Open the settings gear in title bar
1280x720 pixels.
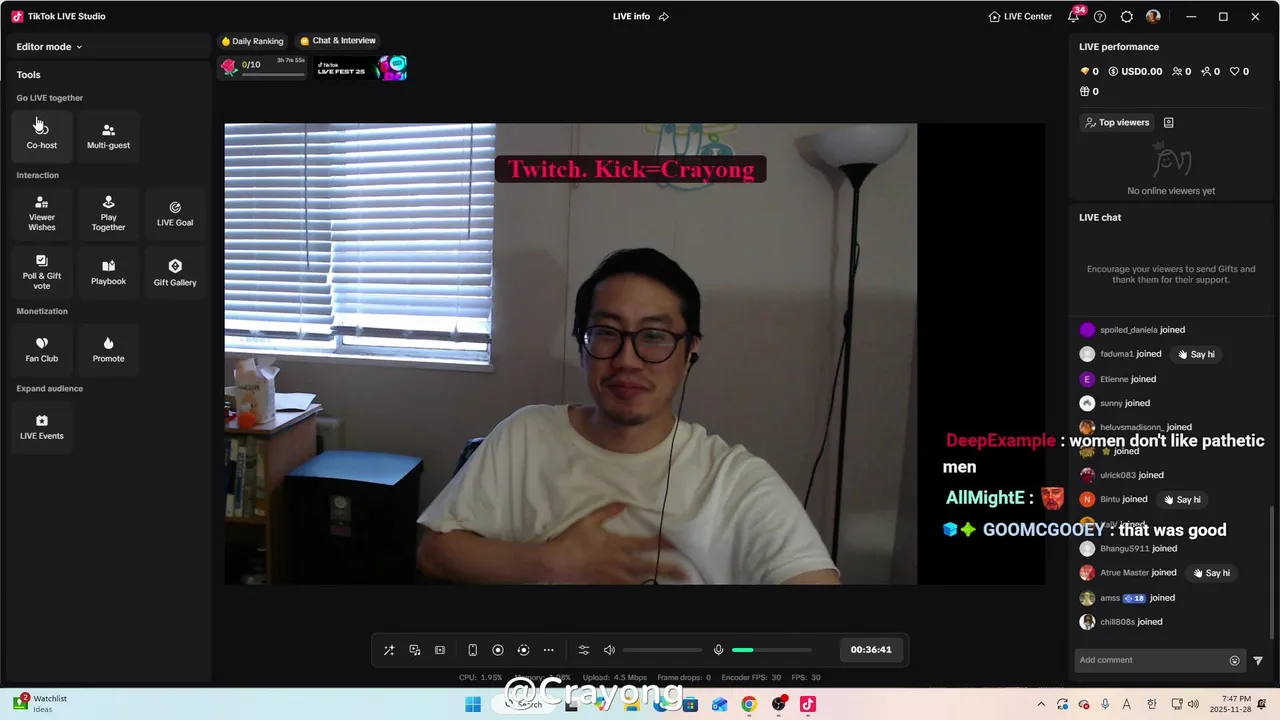(1127, 17)
